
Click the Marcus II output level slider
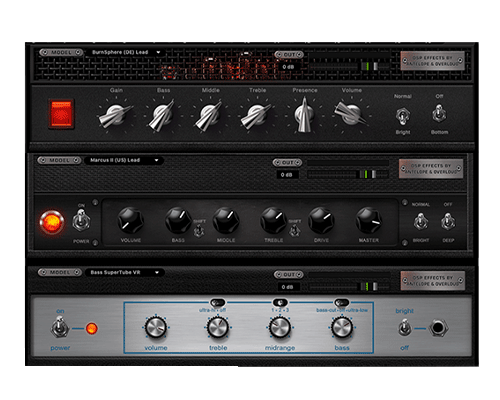click(x=348, y=174)
